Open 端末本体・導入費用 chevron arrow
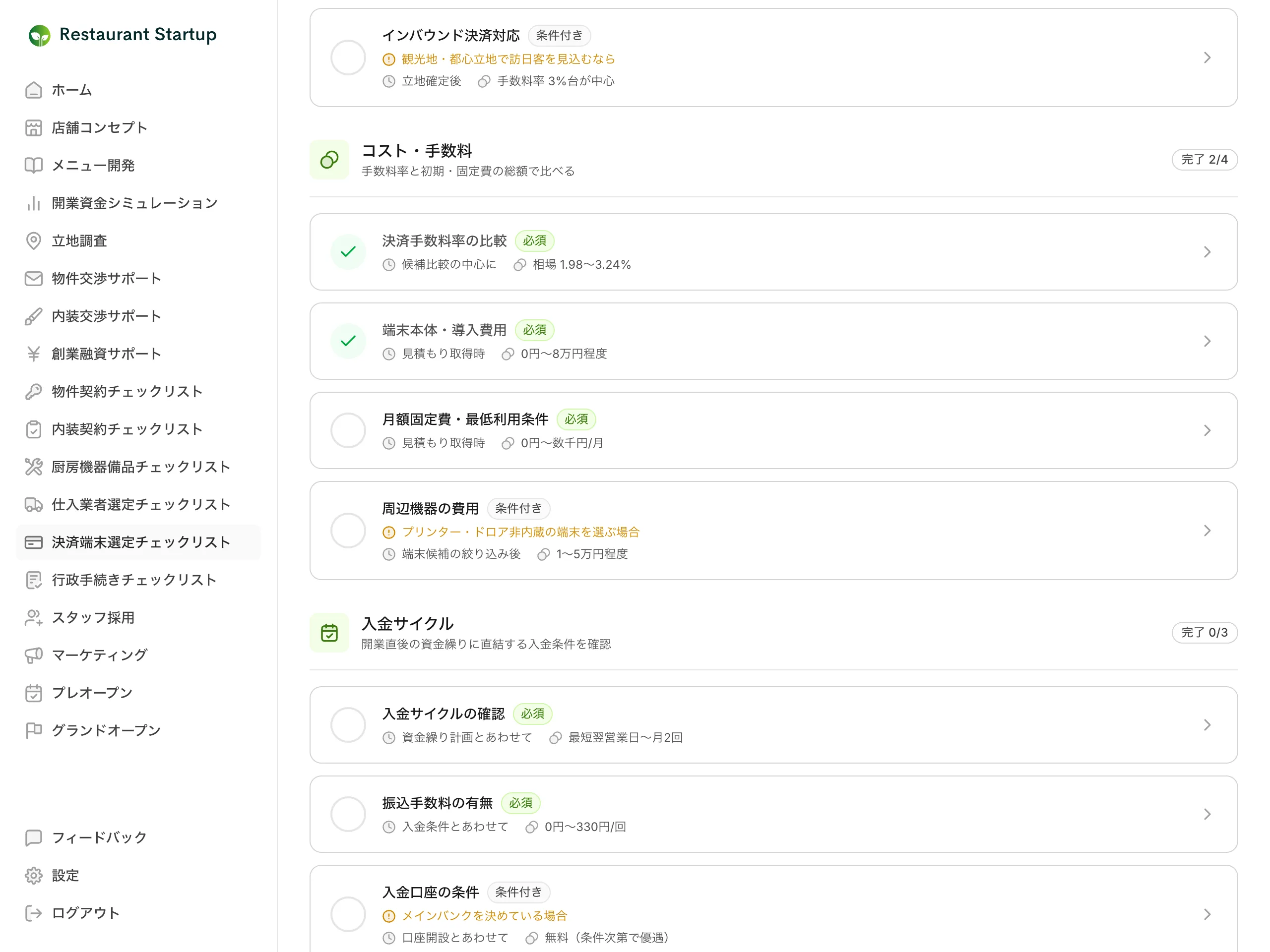 pyautogui.click(x=1207, y=341)
